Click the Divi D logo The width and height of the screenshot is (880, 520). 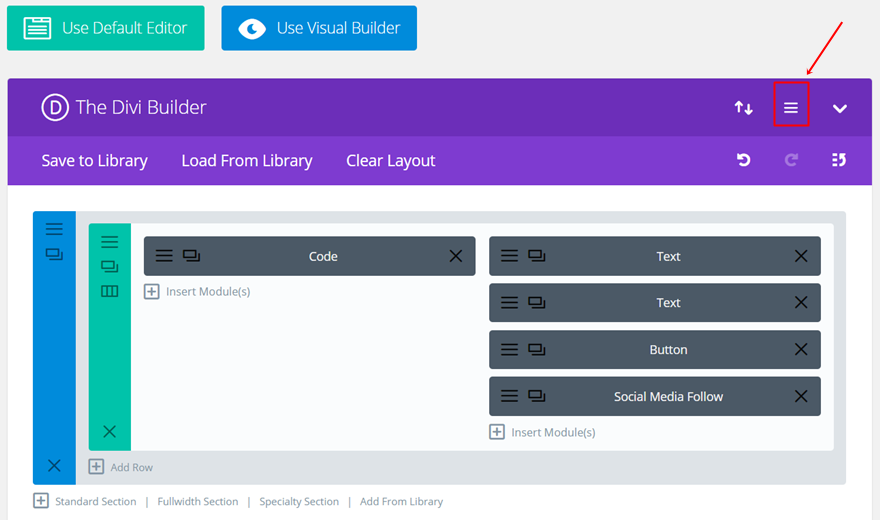(x=55, y=107)
